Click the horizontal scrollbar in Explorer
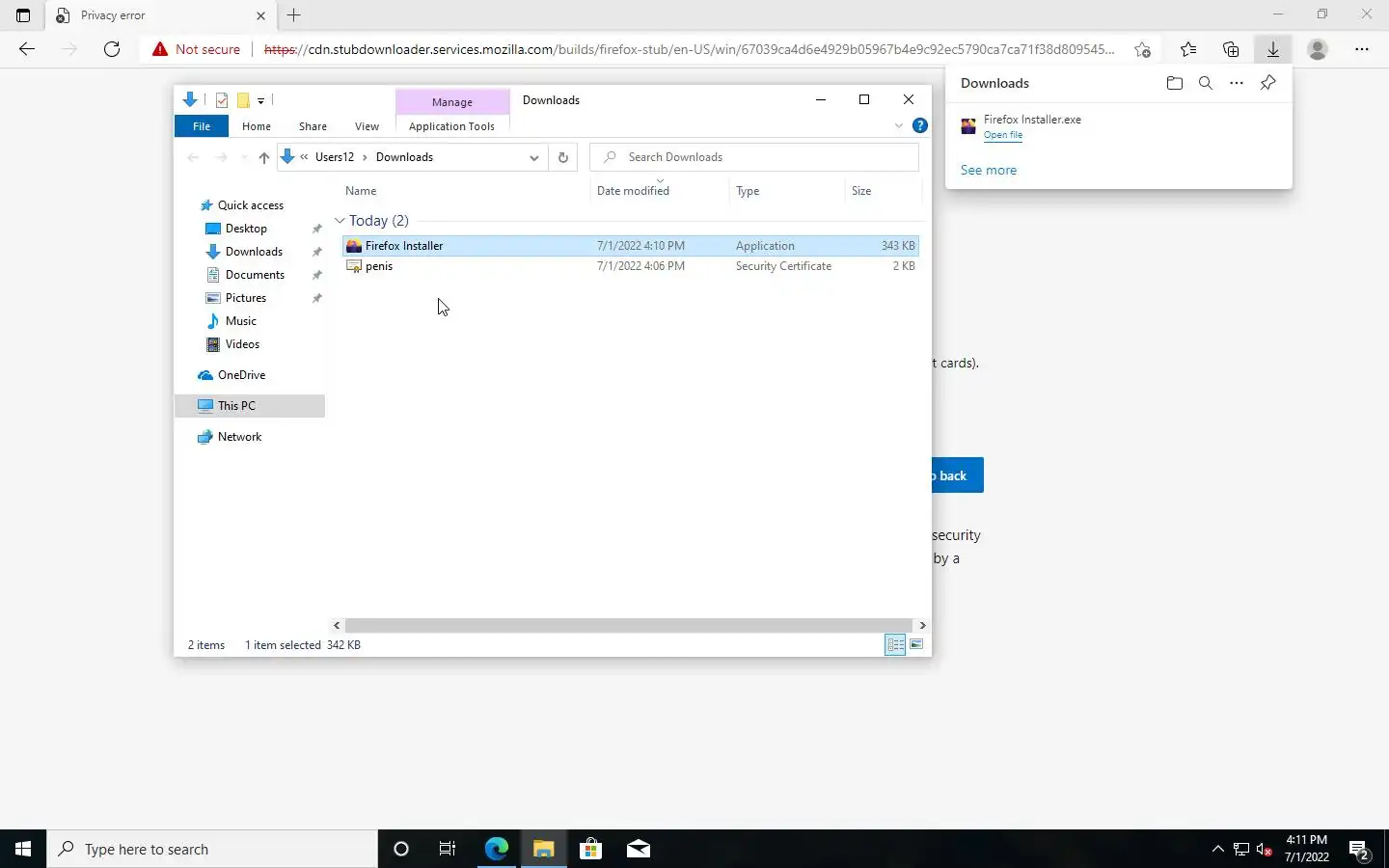Viewport: 1389px width, 868px height. 628,625
